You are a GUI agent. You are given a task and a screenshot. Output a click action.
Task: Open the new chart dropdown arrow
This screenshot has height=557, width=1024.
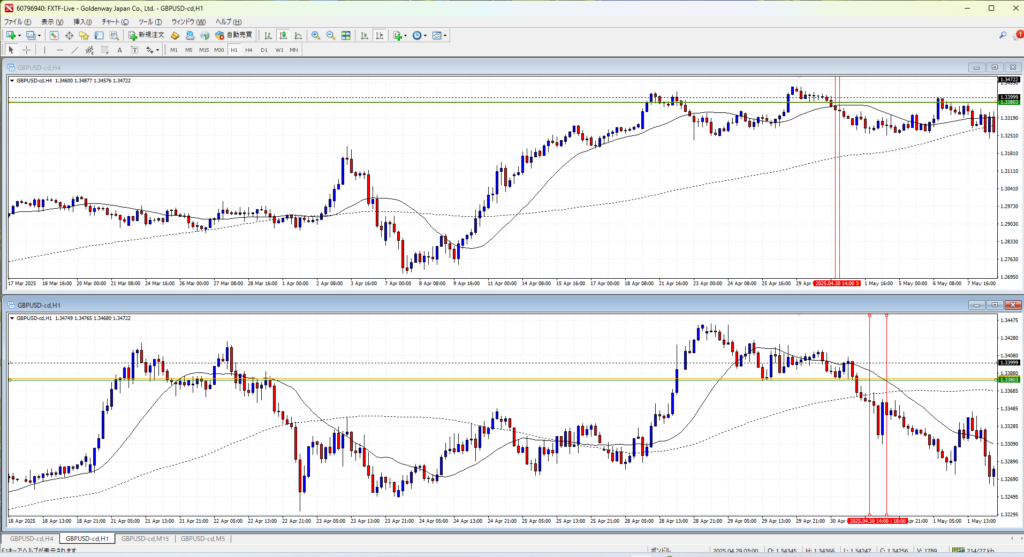(x=20, y=35)
